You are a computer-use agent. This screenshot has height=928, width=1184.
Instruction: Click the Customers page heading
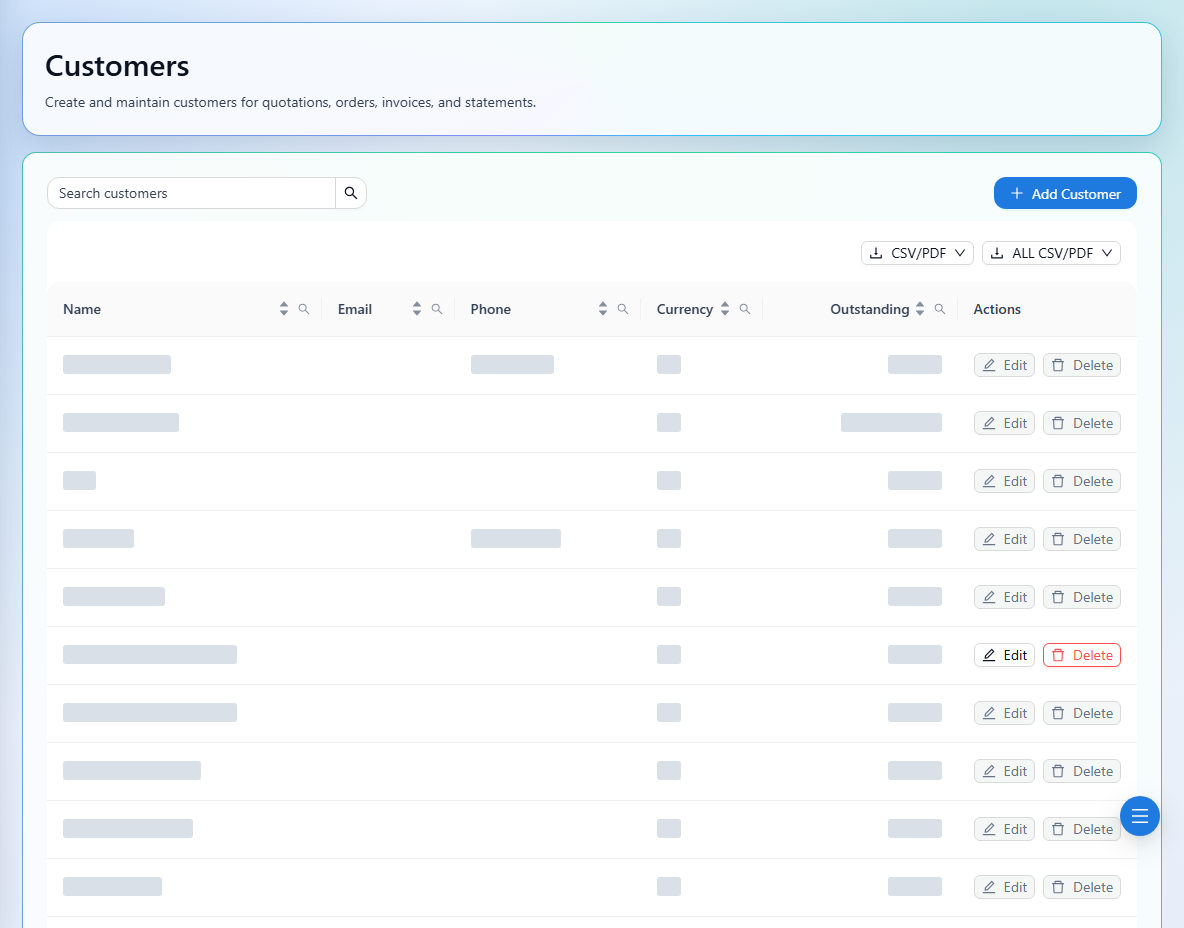117,66
